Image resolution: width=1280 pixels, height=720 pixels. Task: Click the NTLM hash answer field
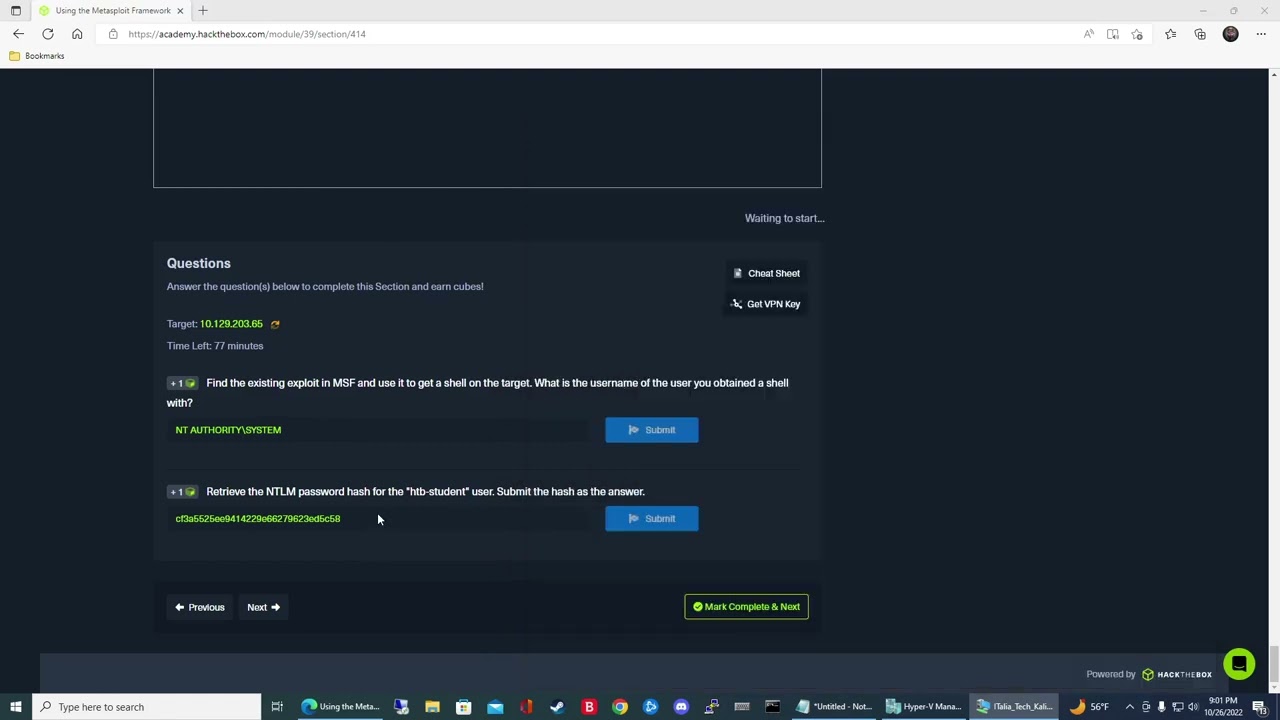[380, 519]
